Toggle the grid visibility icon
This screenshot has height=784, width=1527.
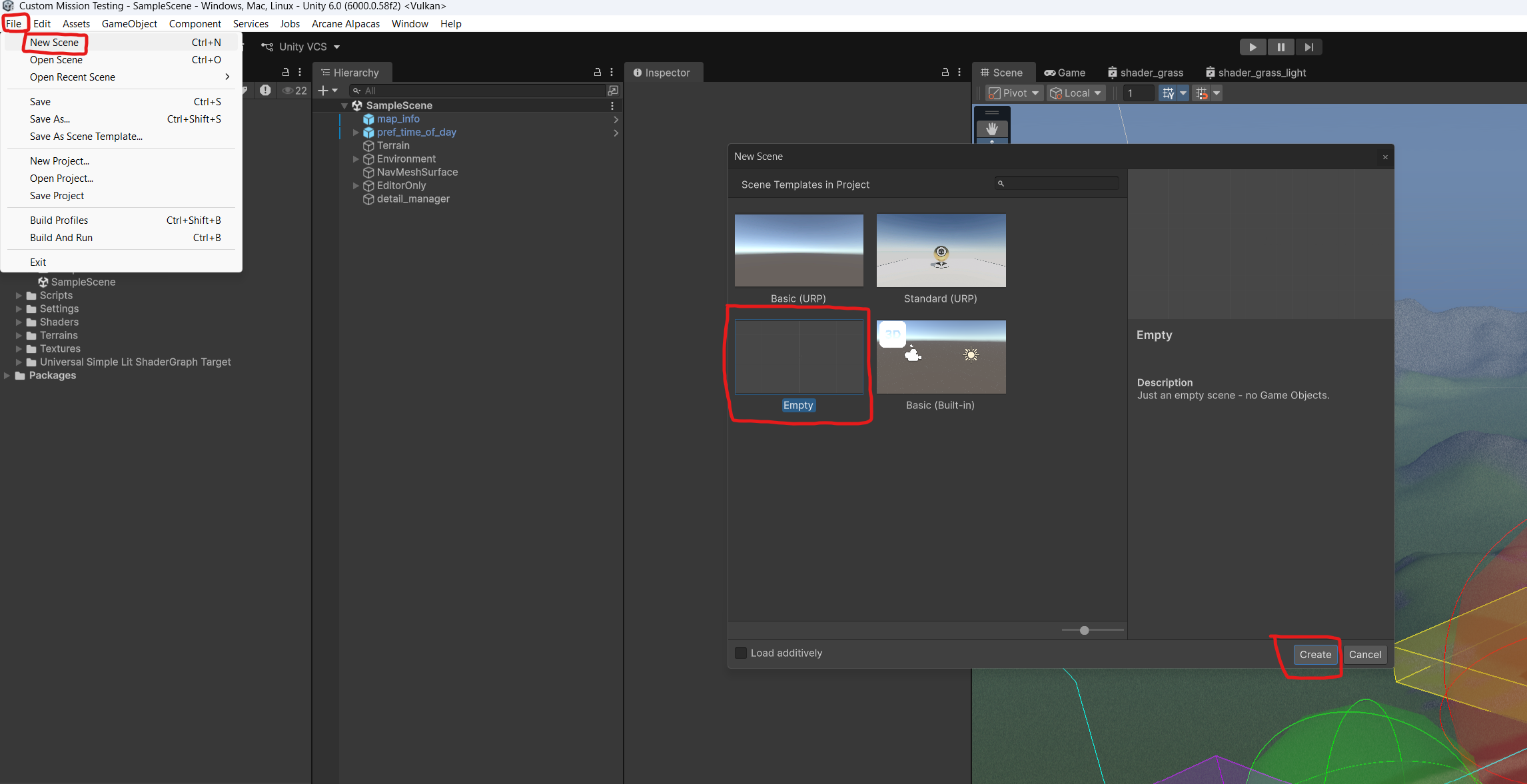(1168, 93)
